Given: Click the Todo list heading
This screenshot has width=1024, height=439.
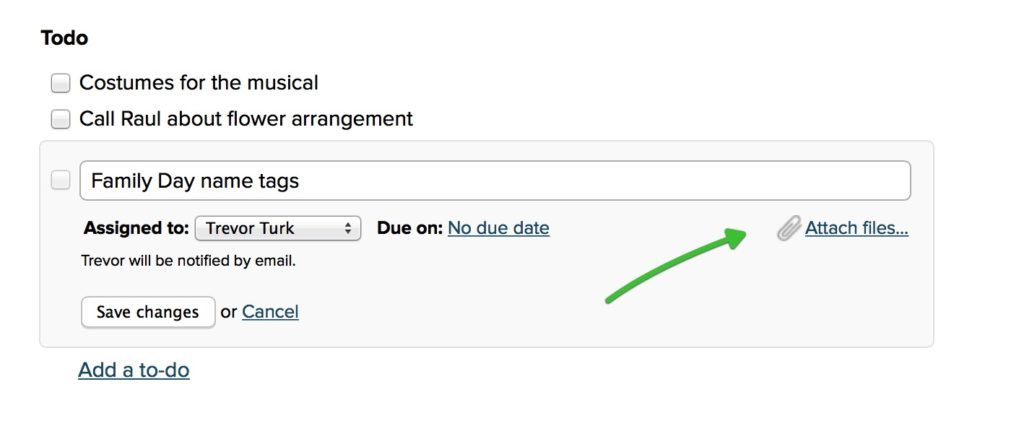Looking at the screenshot, I should coord(64,38).
